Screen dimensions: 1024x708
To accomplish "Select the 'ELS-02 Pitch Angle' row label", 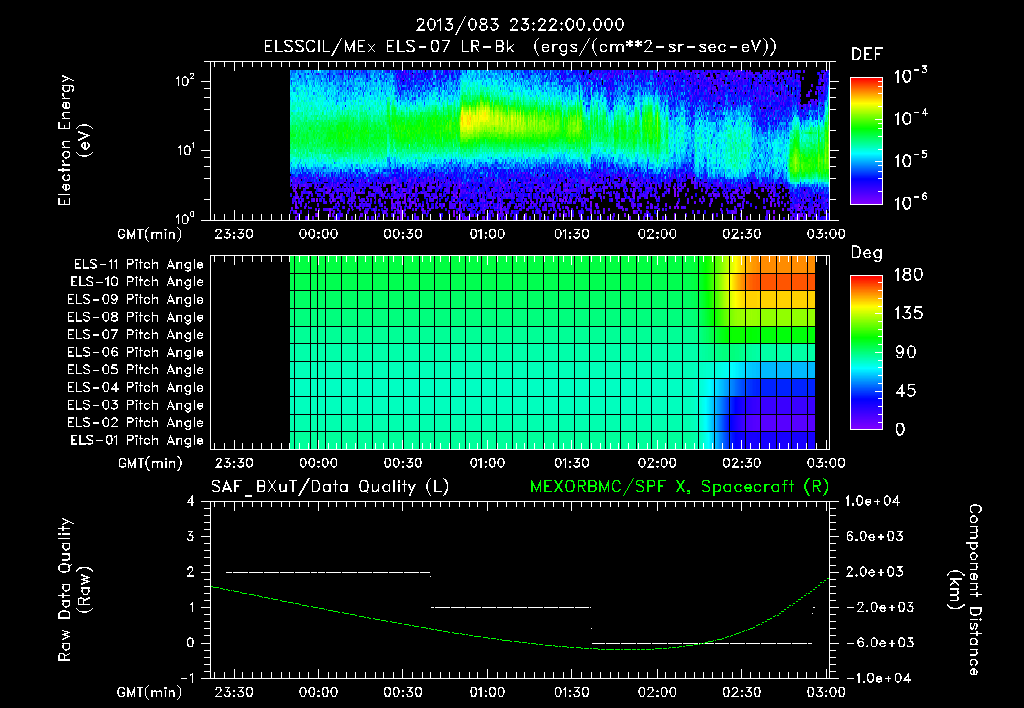I will tap(136, 423).
